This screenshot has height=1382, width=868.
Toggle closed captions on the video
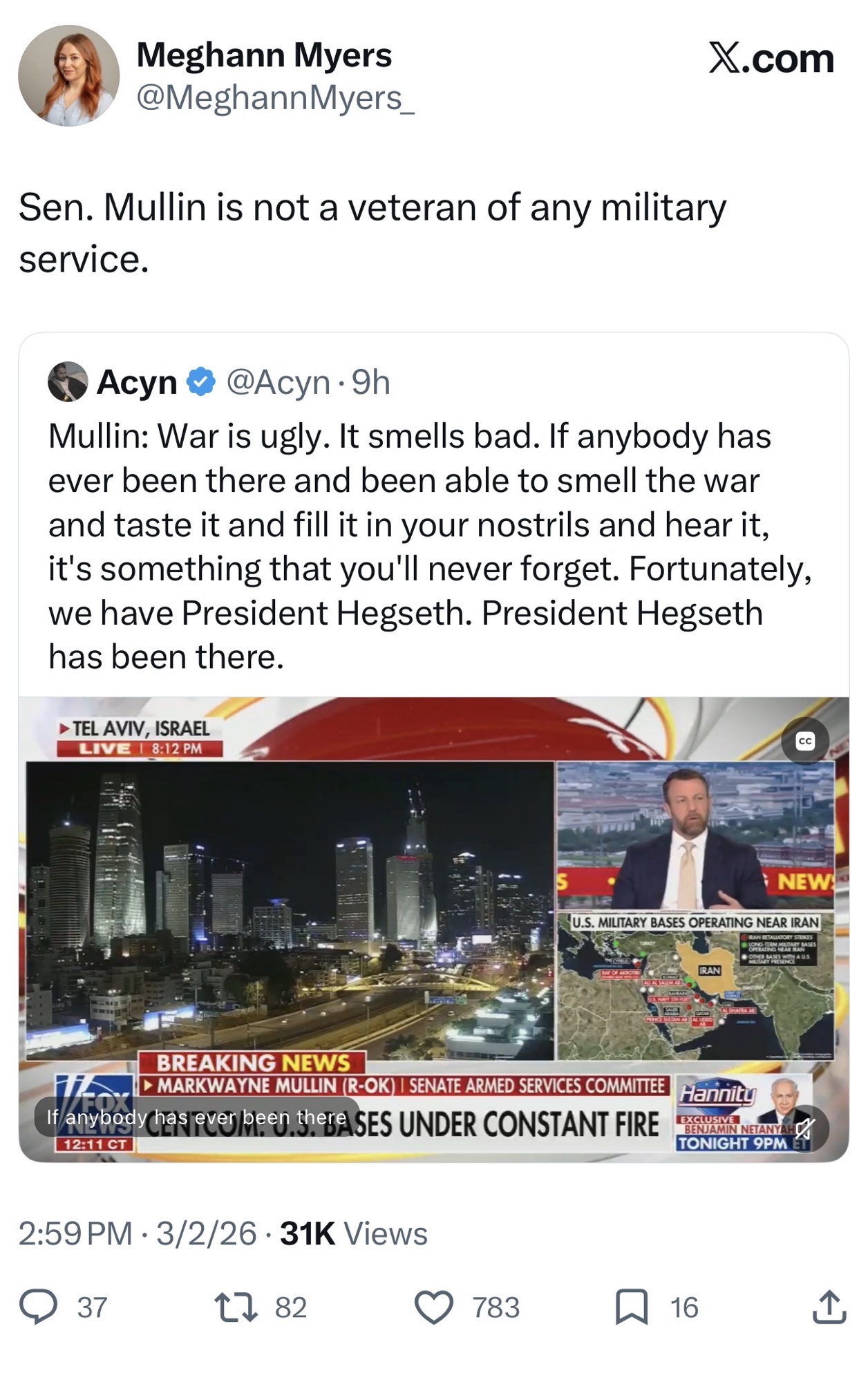point(805,741)
